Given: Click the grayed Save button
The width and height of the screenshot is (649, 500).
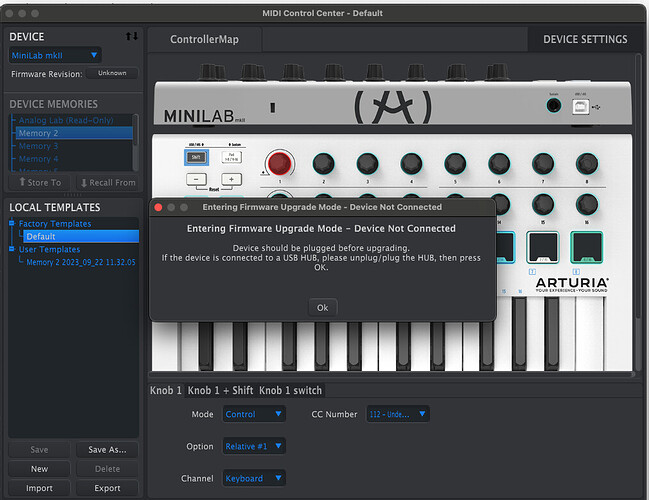Looking at the screenshot, I should [x=39, y=450].
